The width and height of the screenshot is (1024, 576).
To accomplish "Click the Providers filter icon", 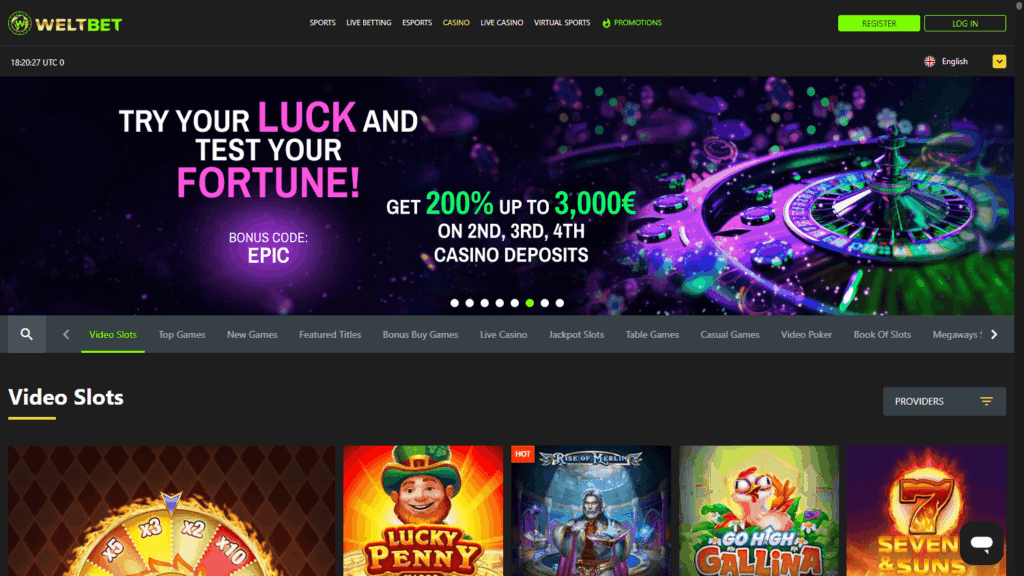I will pos(986,401).
